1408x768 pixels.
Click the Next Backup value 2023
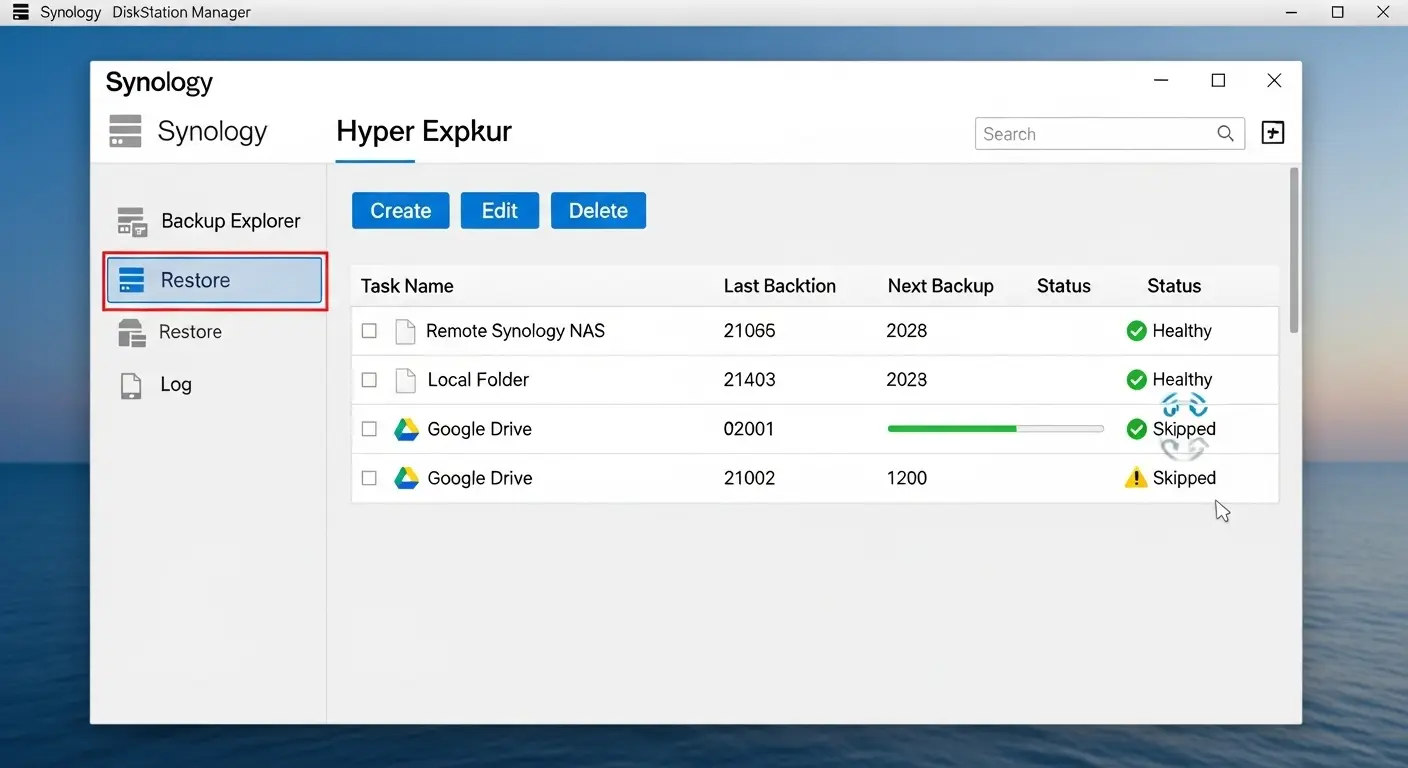(x=907, y=380)
